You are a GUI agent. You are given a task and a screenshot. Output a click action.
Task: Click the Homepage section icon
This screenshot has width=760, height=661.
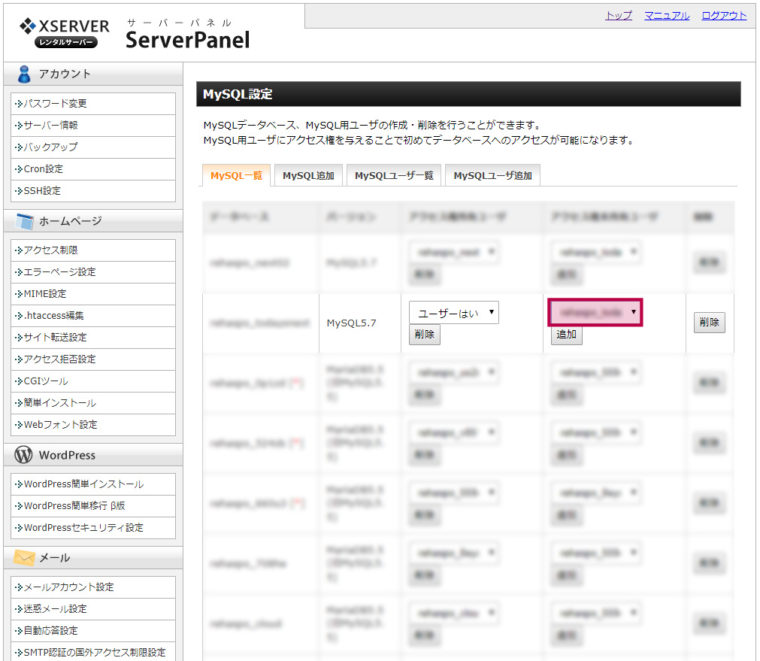click(25, 221)
